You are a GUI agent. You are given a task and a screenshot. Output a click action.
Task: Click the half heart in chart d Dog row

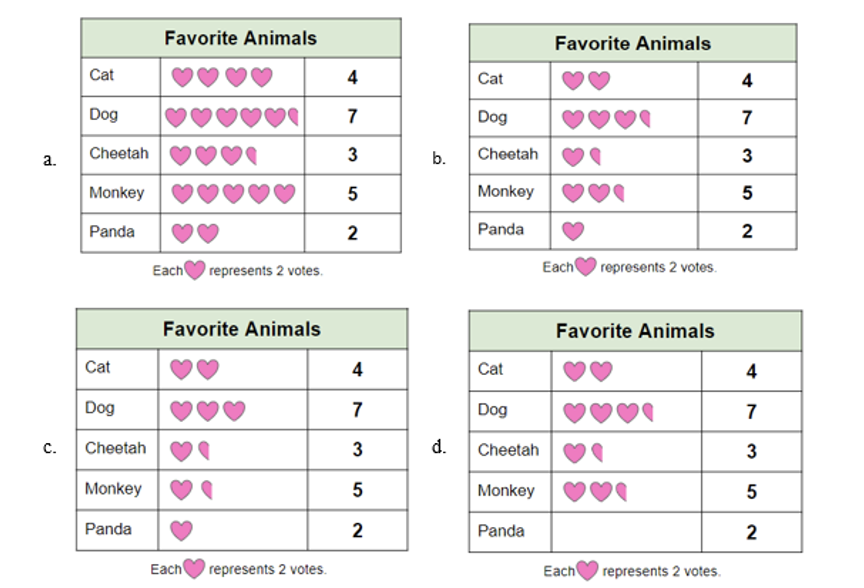[x=648, y=412]
